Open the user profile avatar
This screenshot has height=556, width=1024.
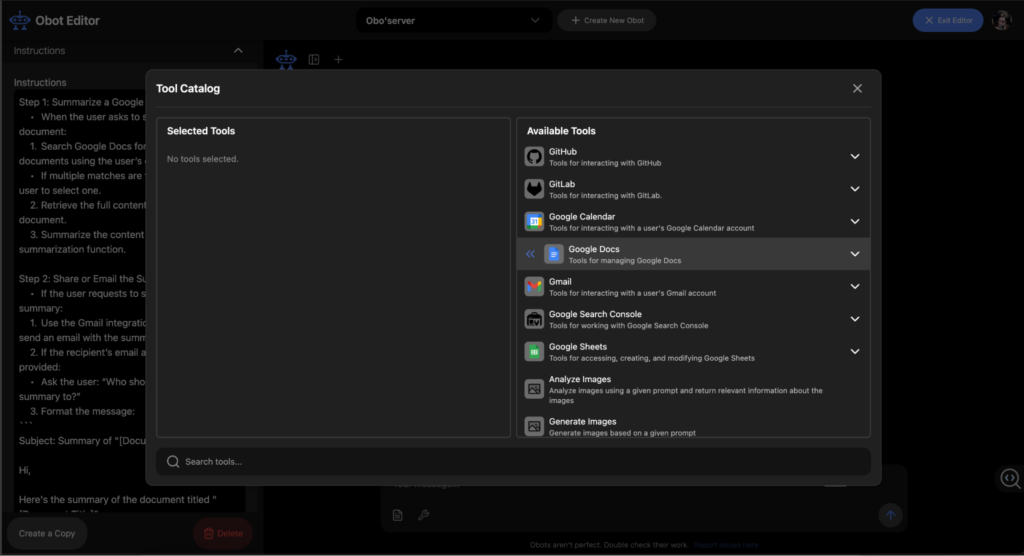point(1002,20)
